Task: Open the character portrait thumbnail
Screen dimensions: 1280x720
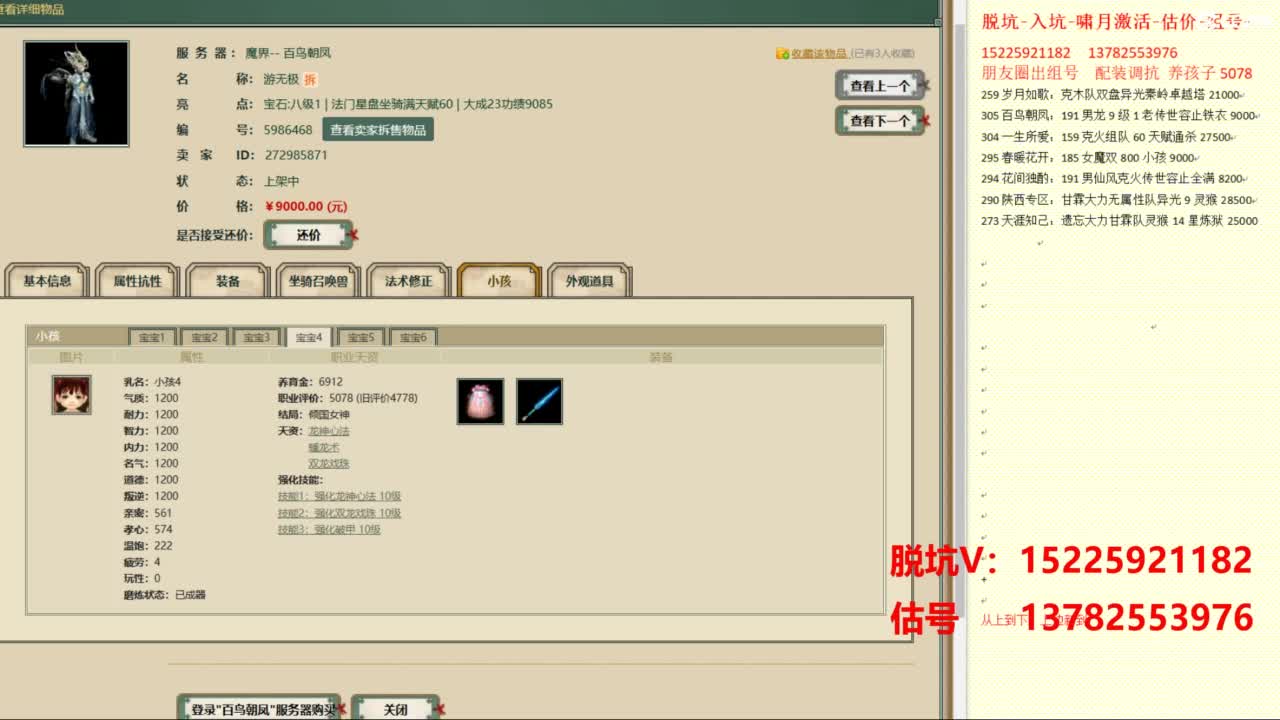Action: [x=76, y=94]
